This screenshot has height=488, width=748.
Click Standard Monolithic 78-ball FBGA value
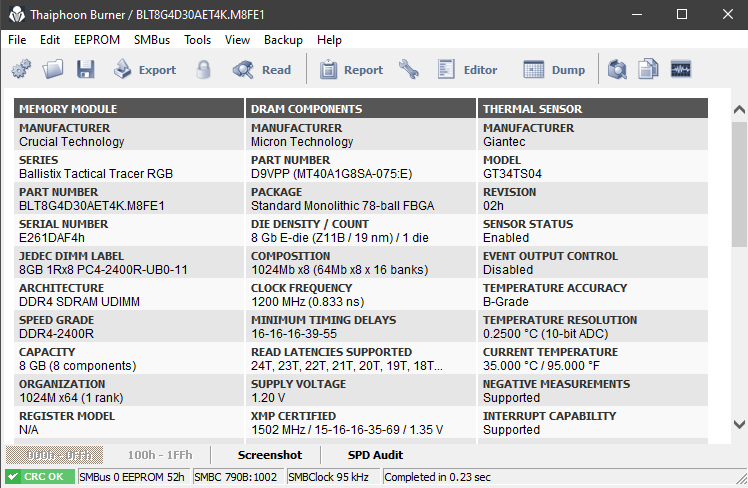[343, 206]
